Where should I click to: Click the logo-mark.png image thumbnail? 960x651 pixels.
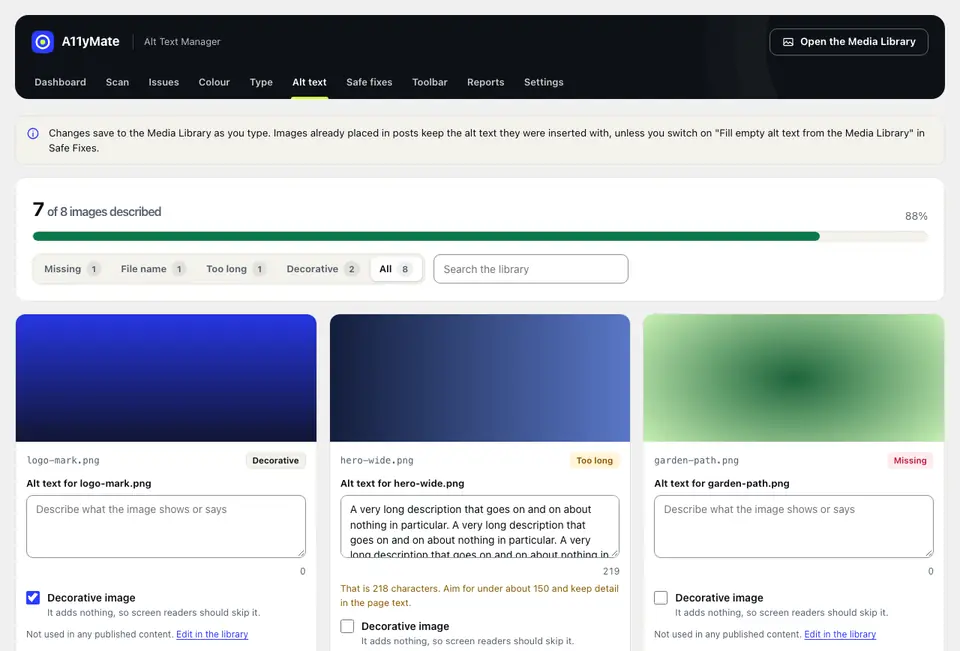(x=166, y=378)
